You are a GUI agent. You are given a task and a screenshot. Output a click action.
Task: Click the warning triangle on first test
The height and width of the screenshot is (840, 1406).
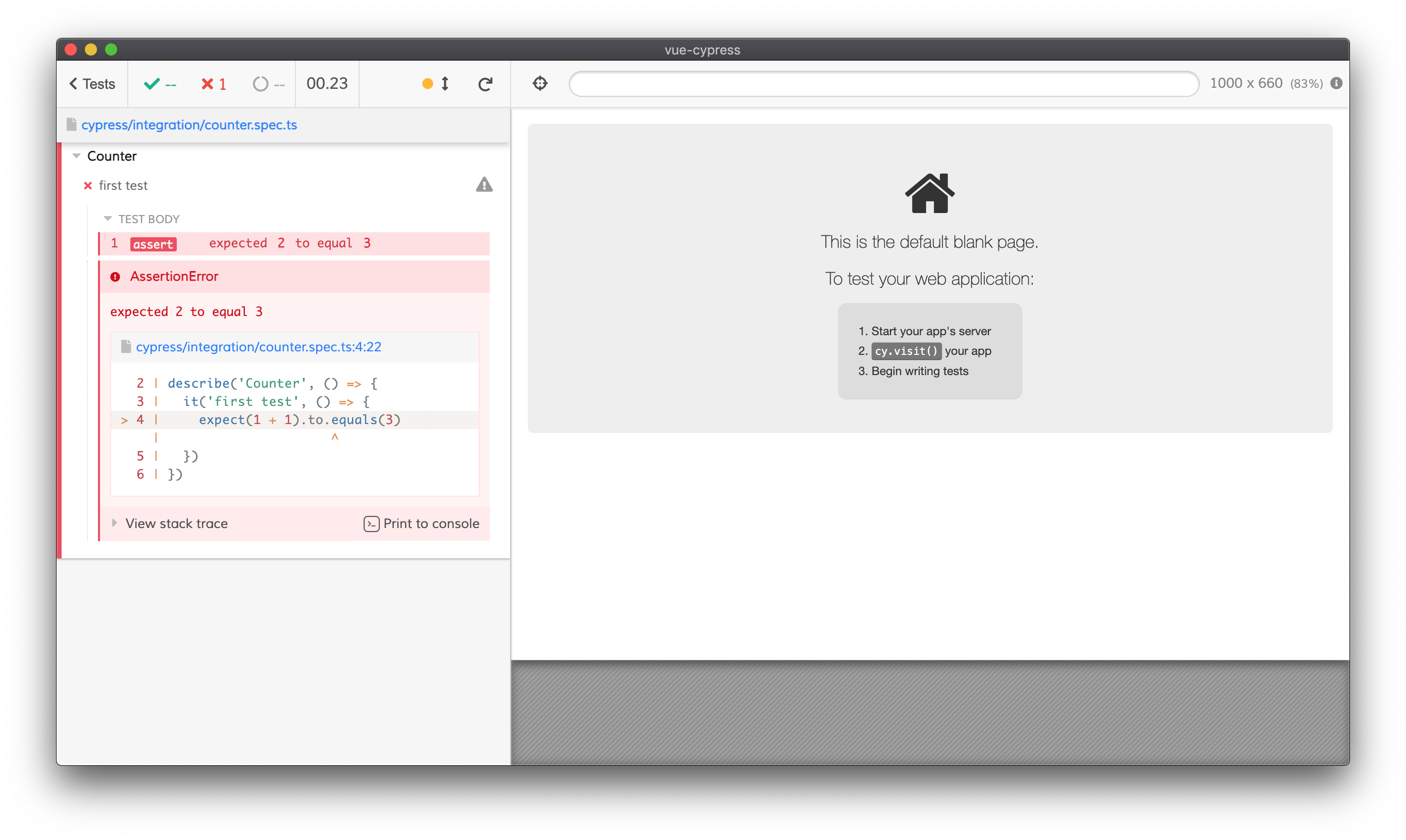click(484, 185)
